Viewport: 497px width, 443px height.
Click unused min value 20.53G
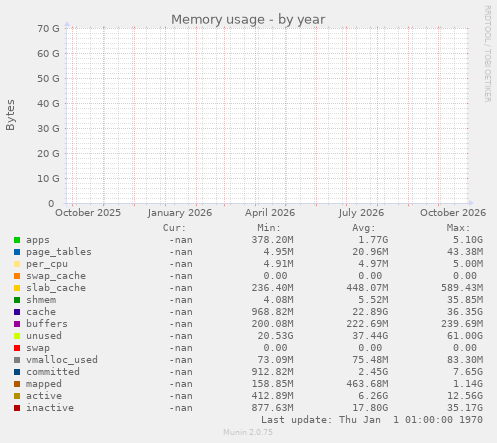[275, 336]
